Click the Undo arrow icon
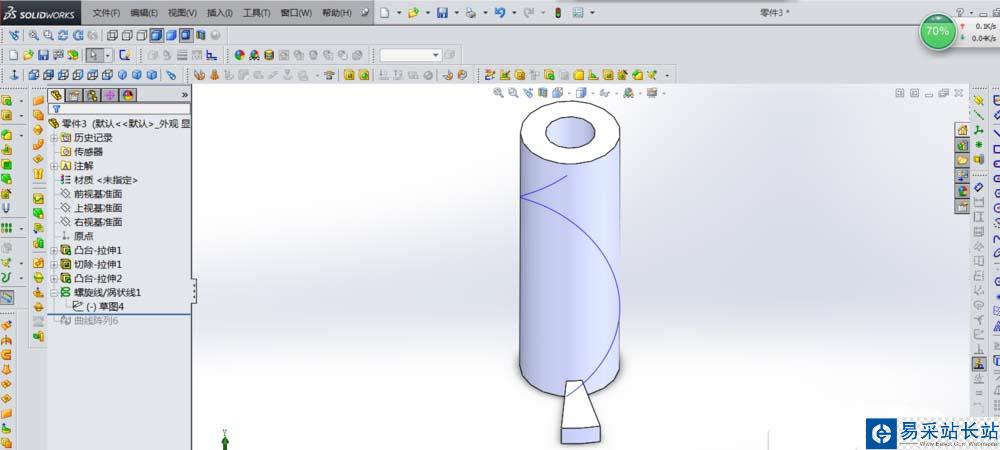Screen dimensions: 1000x450 (x=499, y=12)
